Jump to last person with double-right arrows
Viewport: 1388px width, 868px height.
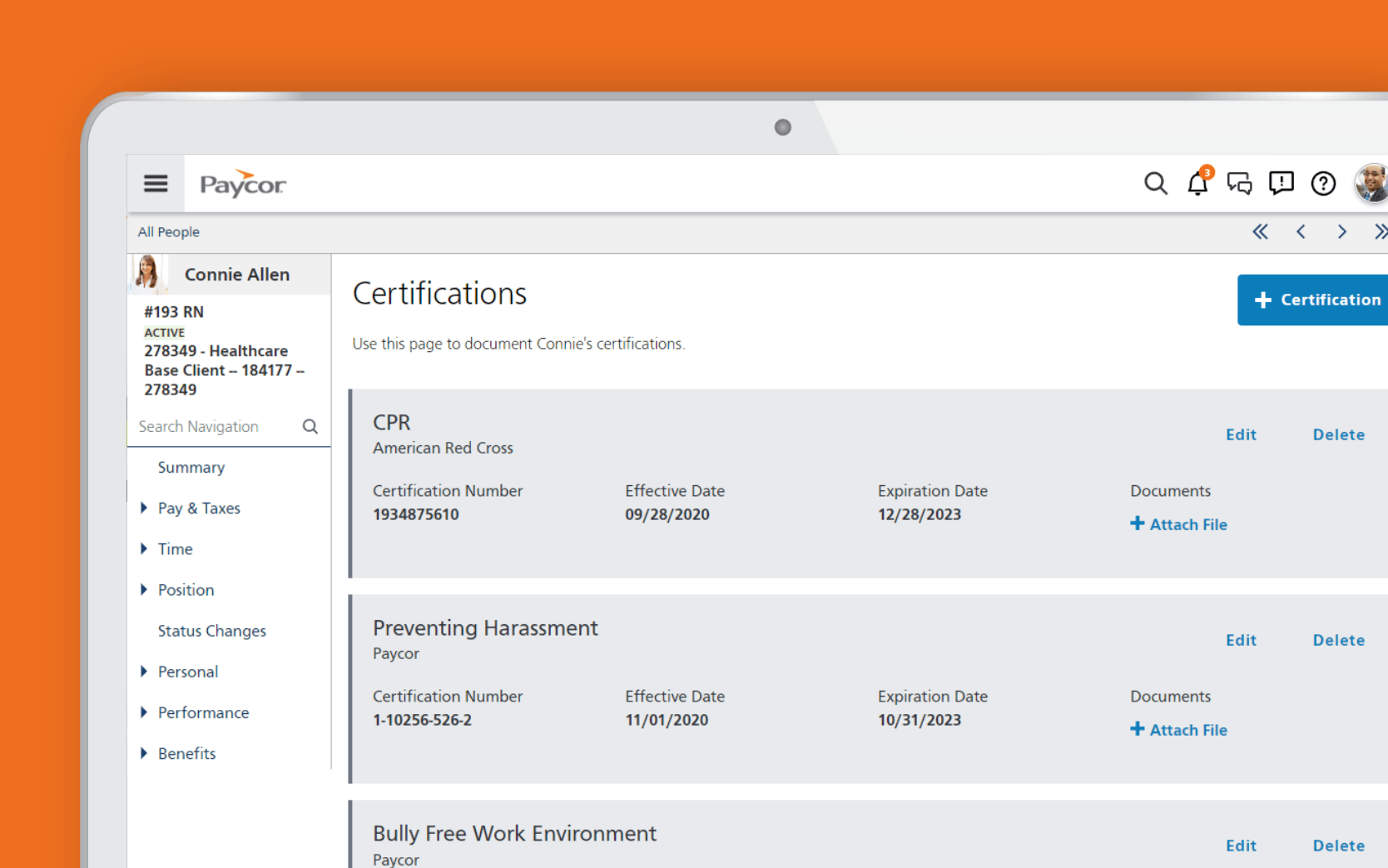pos(1381,231)
